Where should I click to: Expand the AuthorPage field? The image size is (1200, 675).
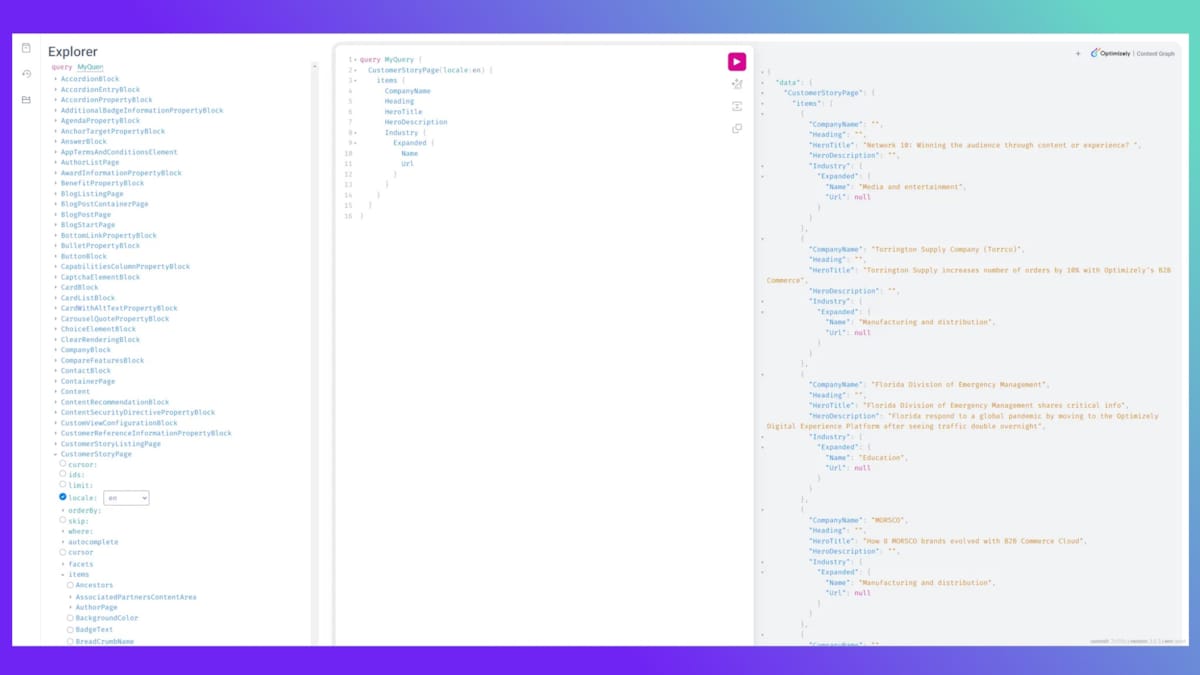pyautogui.click(x=70, y=607)
